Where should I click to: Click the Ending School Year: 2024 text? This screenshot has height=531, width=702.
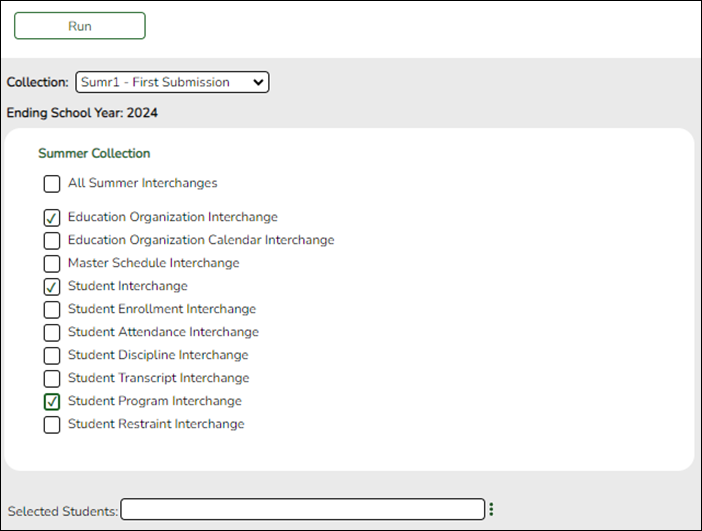point(82,113)
